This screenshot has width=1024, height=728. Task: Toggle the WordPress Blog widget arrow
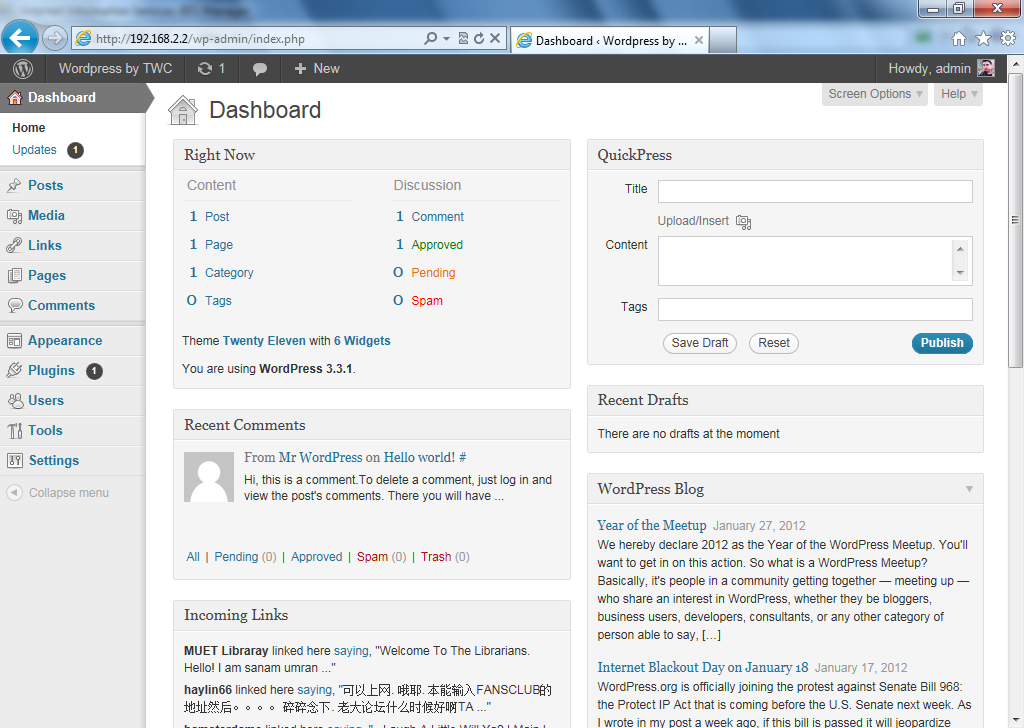click(x=969, y=489)
